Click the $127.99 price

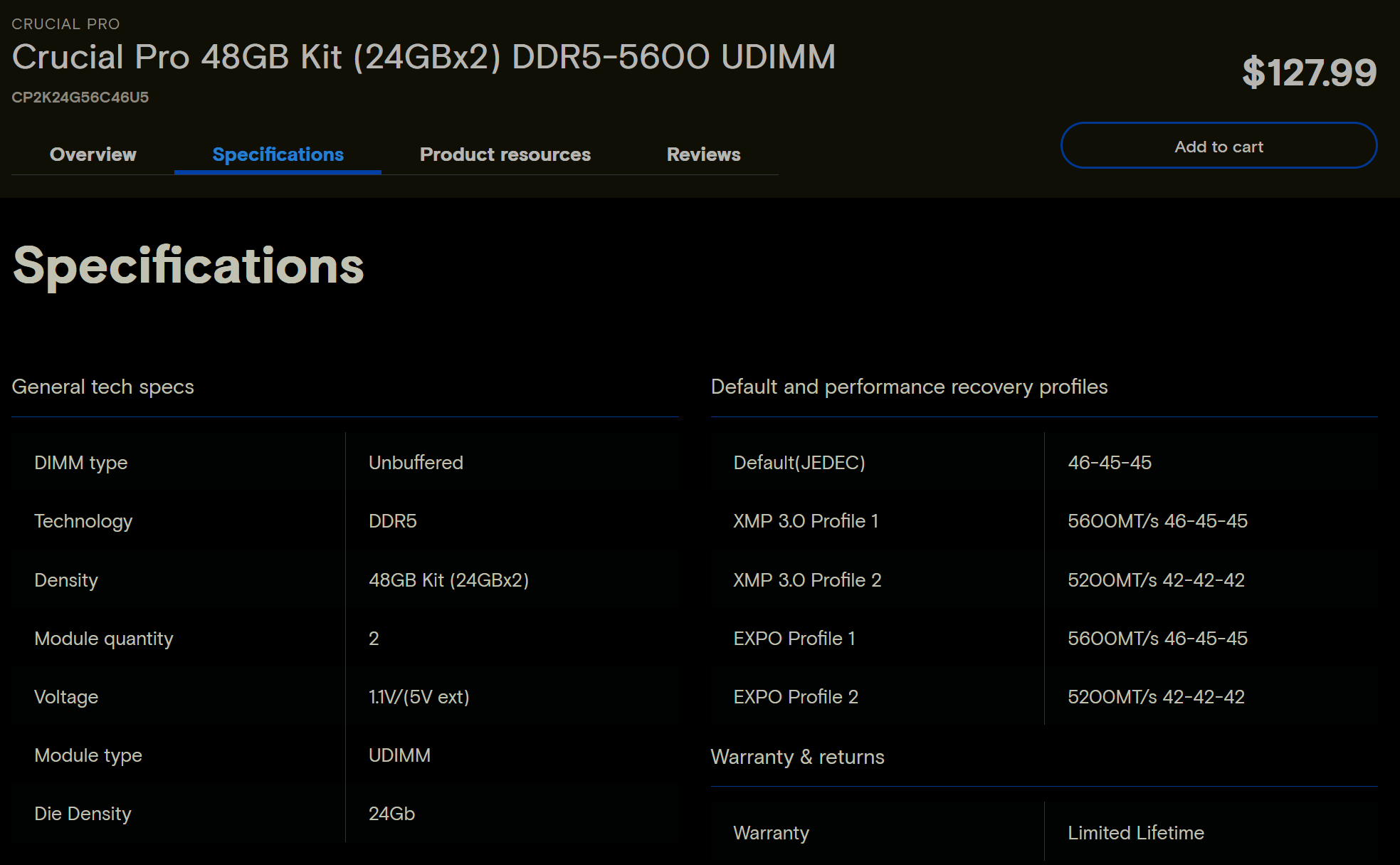click(x=1310, y=73)
